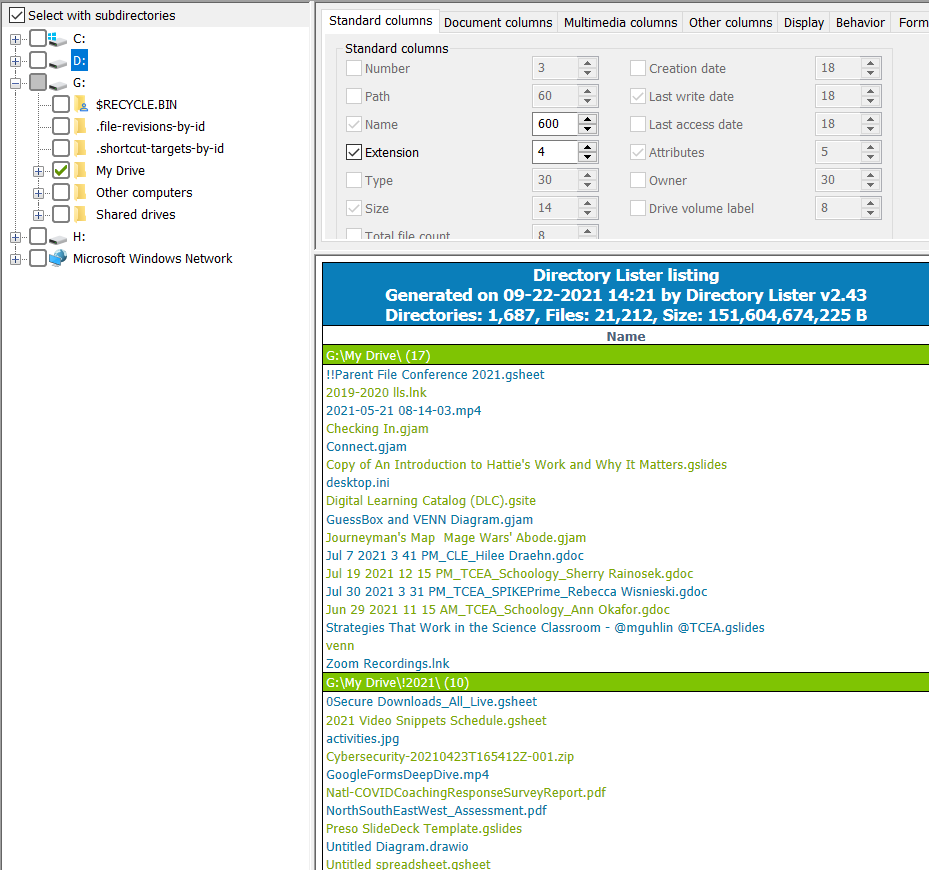Open the Other columns tab

(731, 23)
